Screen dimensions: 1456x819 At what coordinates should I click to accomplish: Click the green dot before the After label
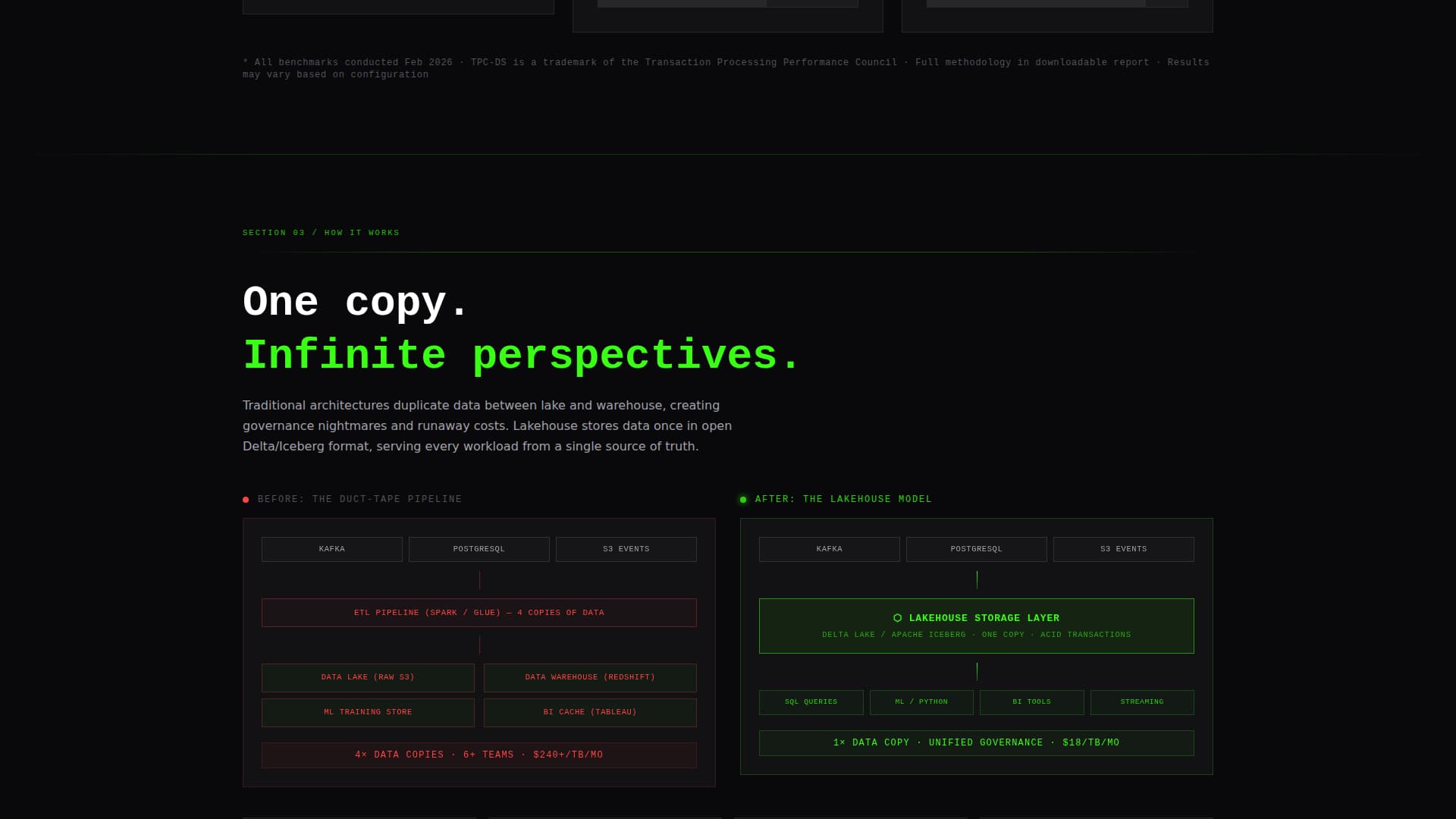click(x=743, y=500)
